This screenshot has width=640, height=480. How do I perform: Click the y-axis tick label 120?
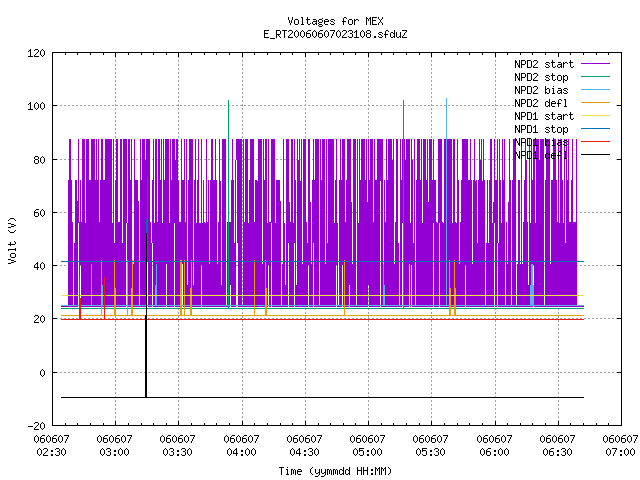[x=36, y=53]
